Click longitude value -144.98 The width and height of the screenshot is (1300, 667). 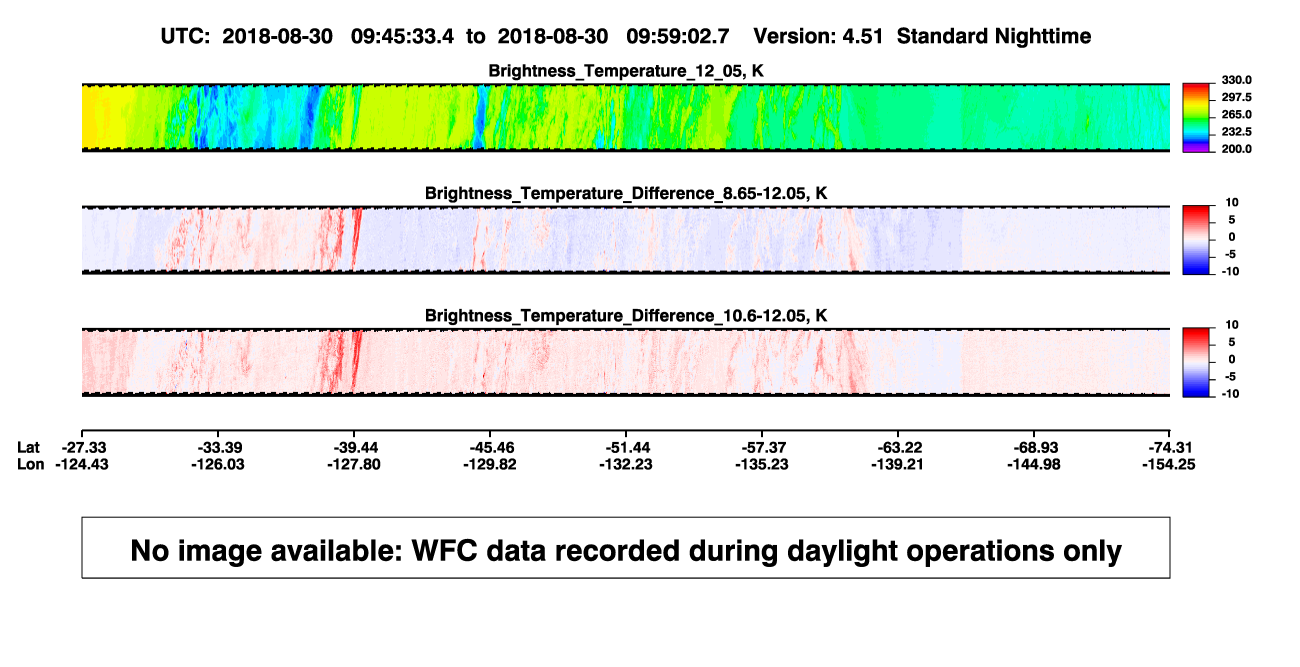tap(1034, 464)
